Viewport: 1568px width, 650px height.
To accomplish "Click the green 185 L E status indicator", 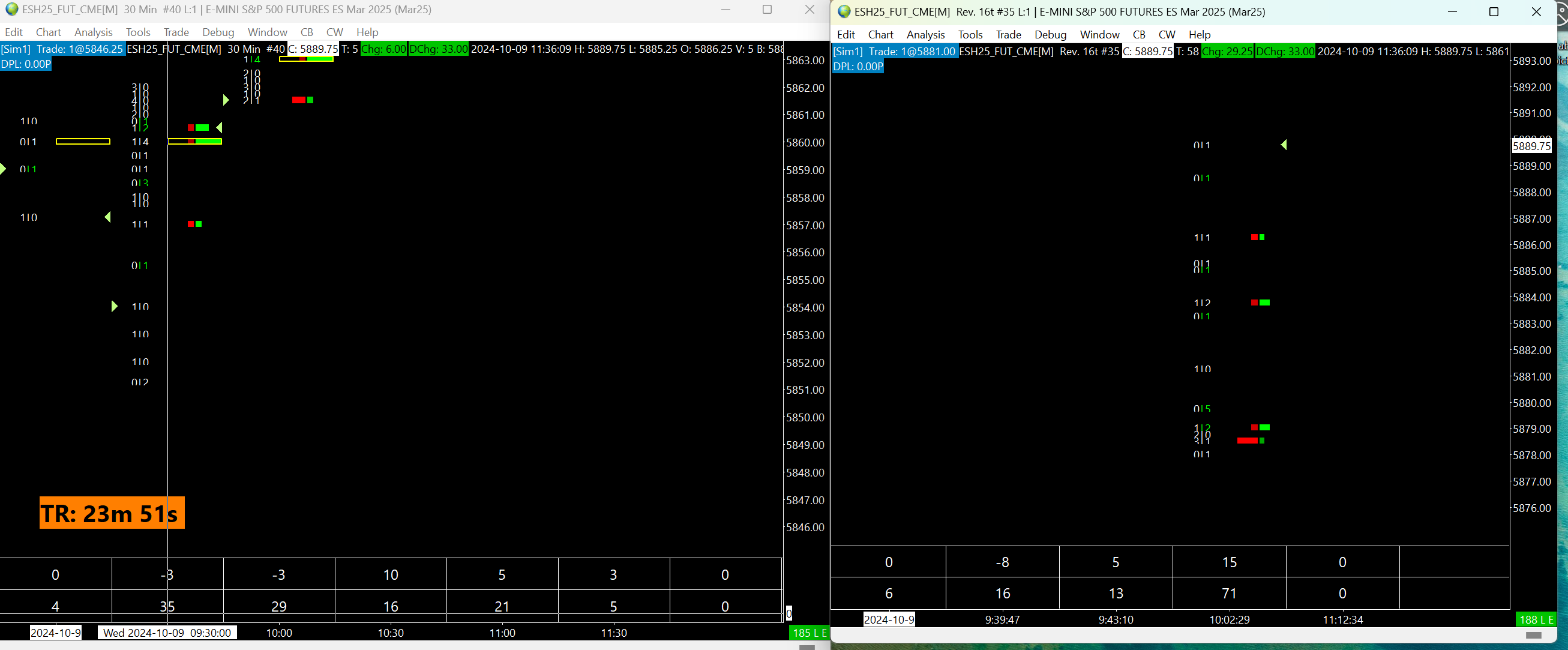I will (809, 633).
